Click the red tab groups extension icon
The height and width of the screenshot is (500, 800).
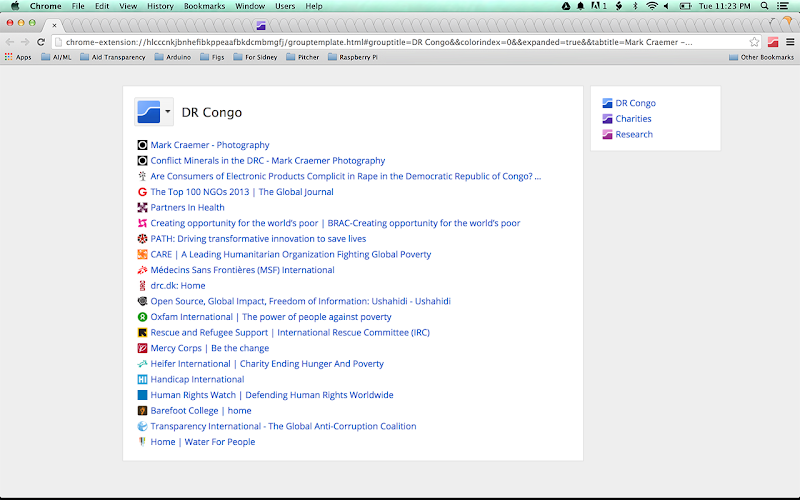(x=773, y=42)
